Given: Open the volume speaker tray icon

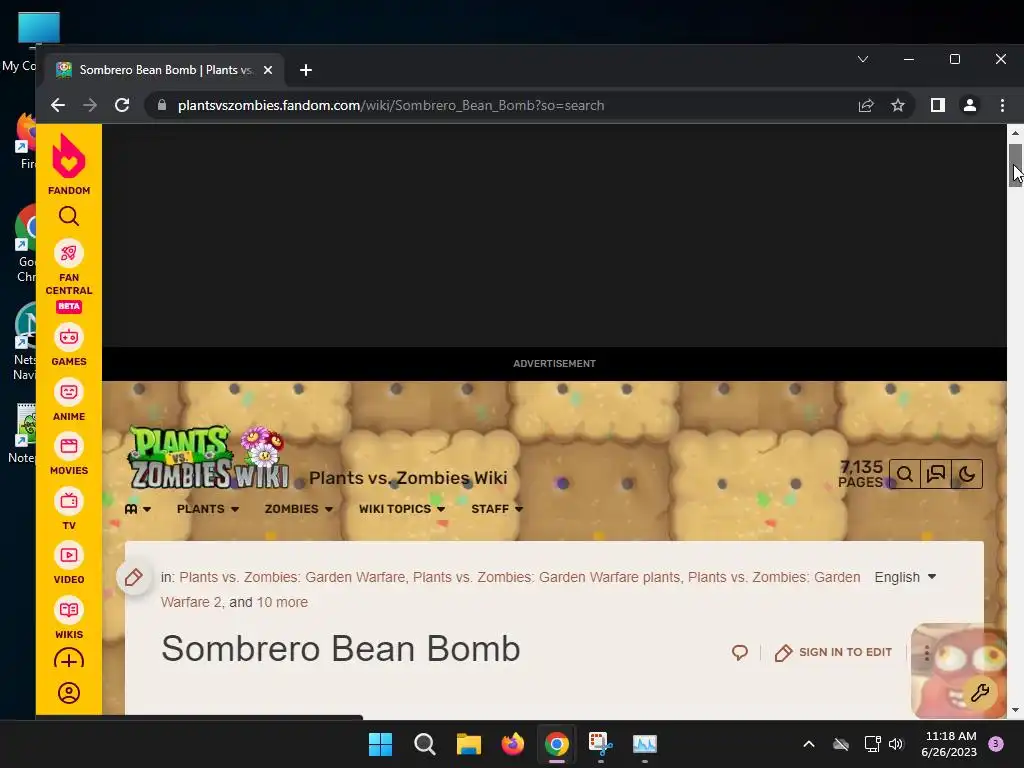Looking at the screenshot, I should point(896,744).
